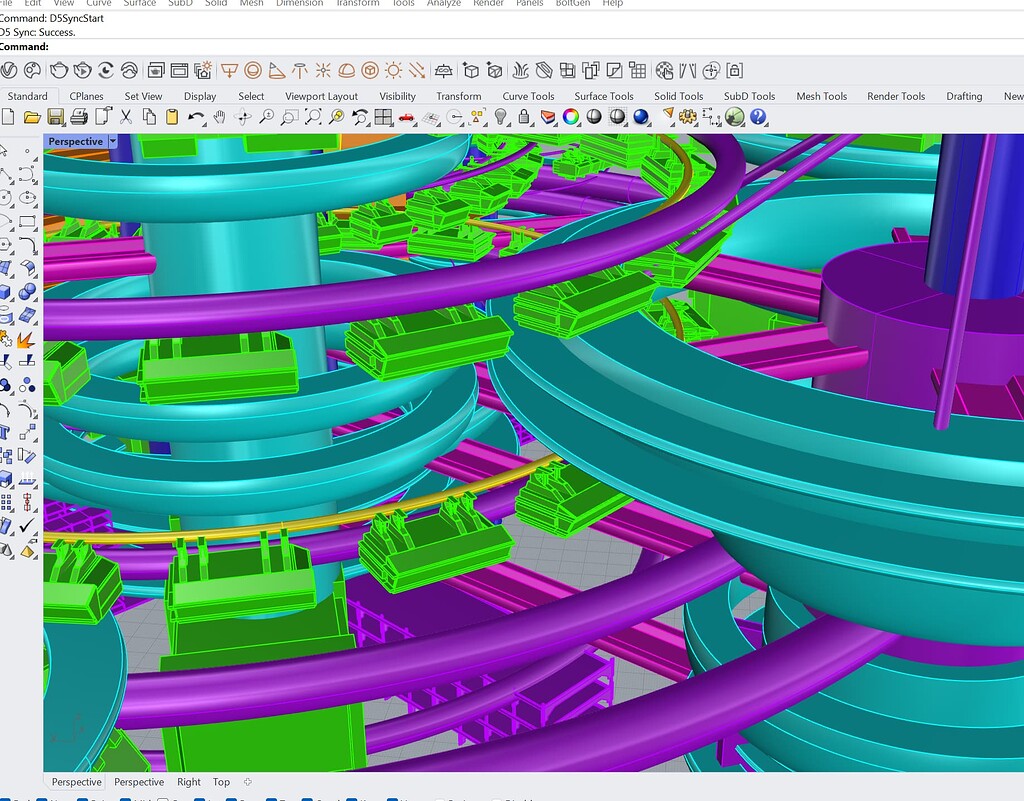Viewport: 1024px width, 801px height.
Task: Activate the Zoom window tool
Action: pyautogui.click(x=290, y=117)
